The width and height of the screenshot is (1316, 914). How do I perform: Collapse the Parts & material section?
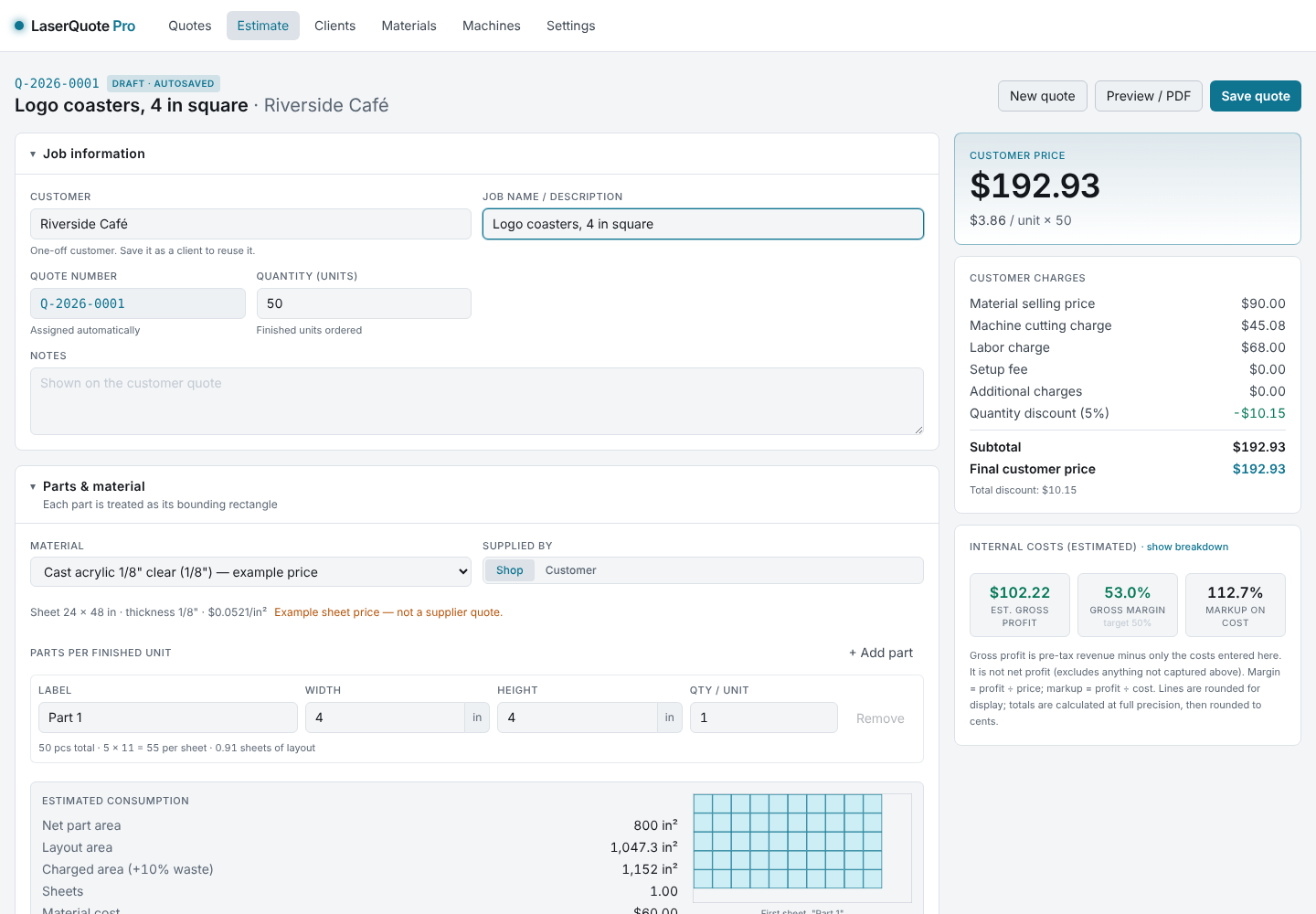[33, 486]
